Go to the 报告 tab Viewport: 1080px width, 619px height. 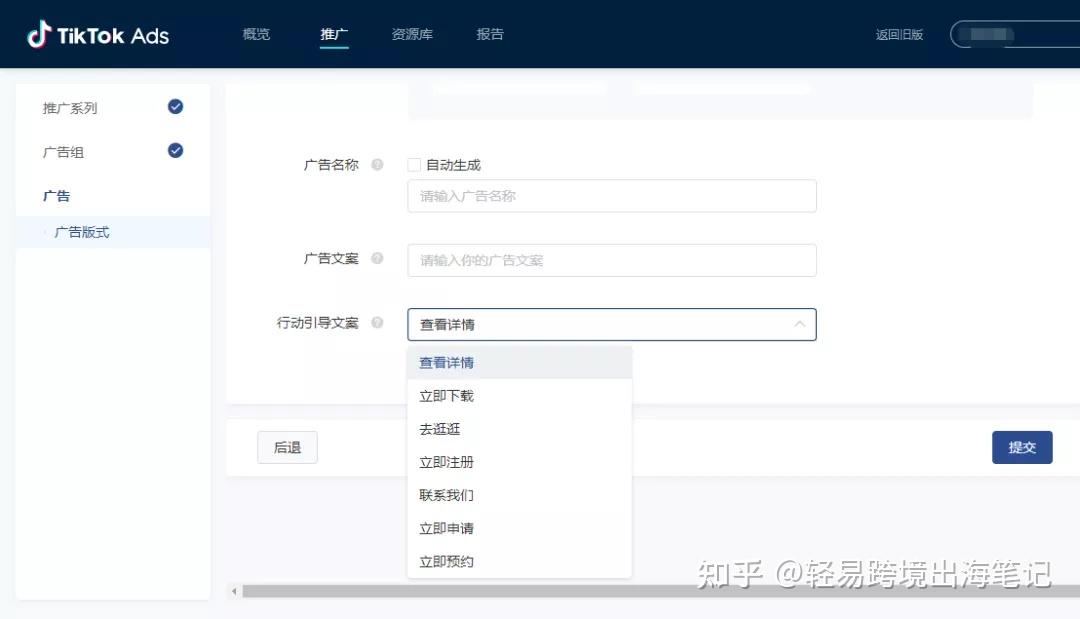489,33
